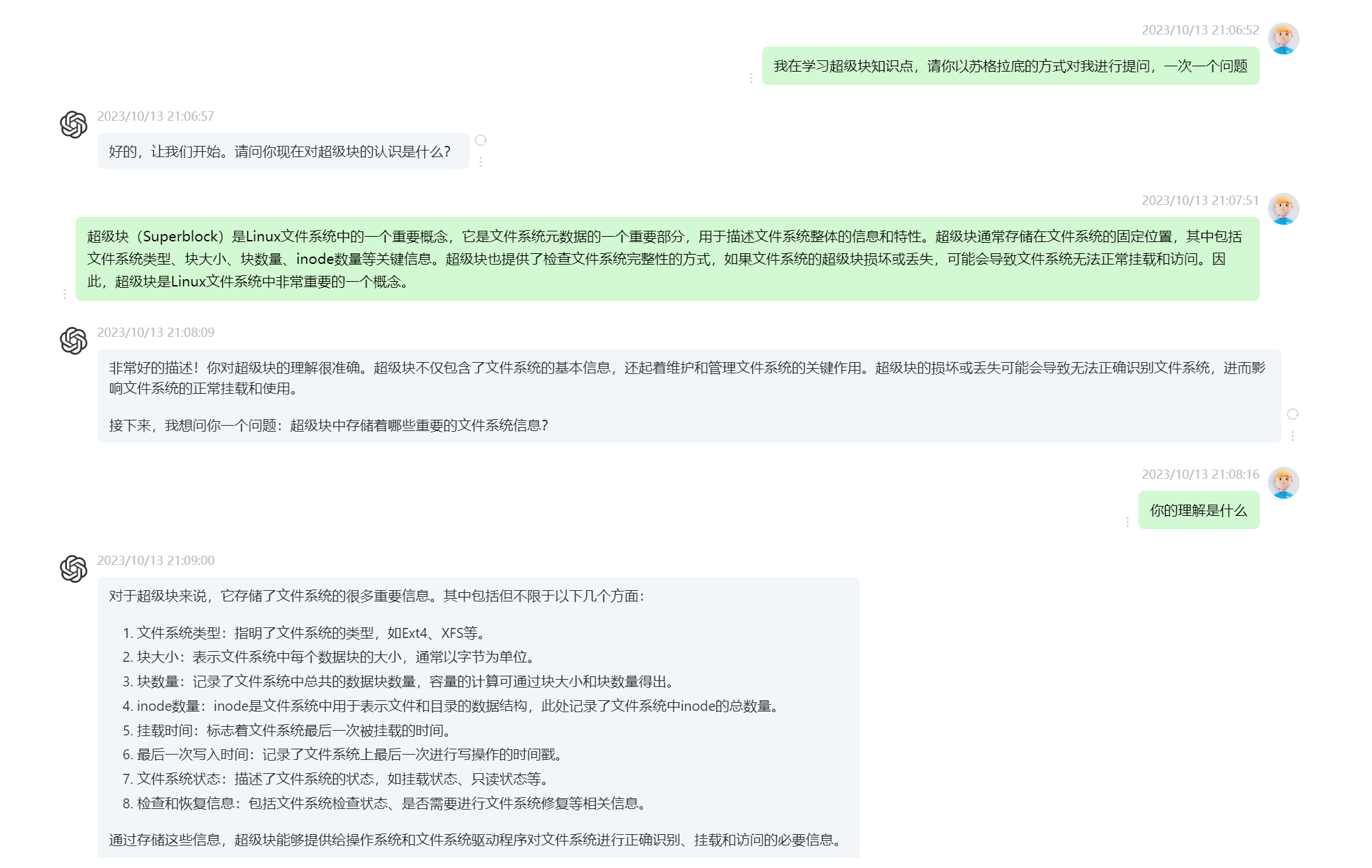Screen dimensions: 1372x868
Task: Click user avatar next to 21:06:52 timestamp
Action: point(1283,38)
